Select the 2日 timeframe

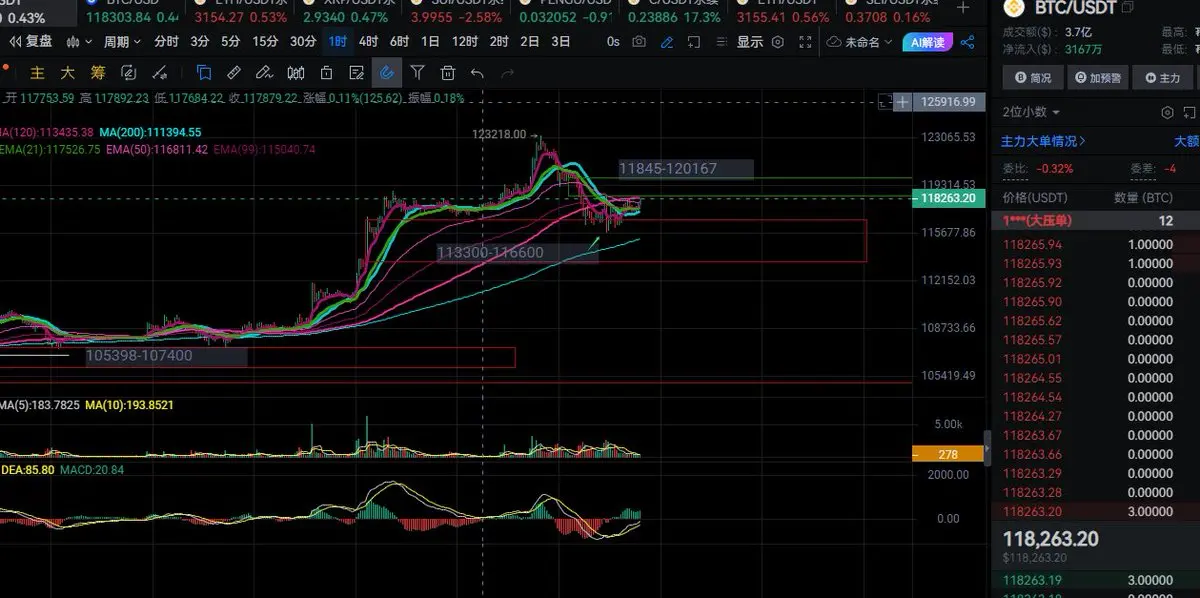click(x=530, y=42)
